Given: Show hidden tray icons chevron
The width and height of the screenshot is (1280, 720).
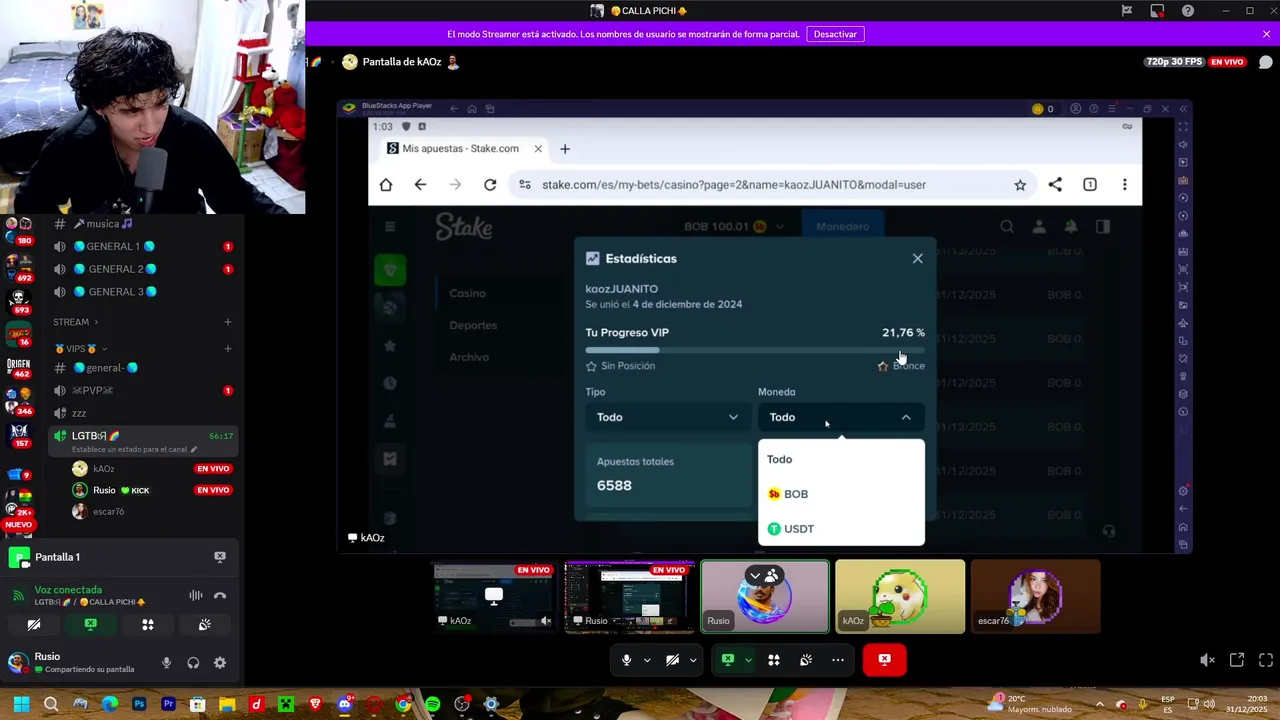Looking at the screenshot, I should pos(1098,704).
